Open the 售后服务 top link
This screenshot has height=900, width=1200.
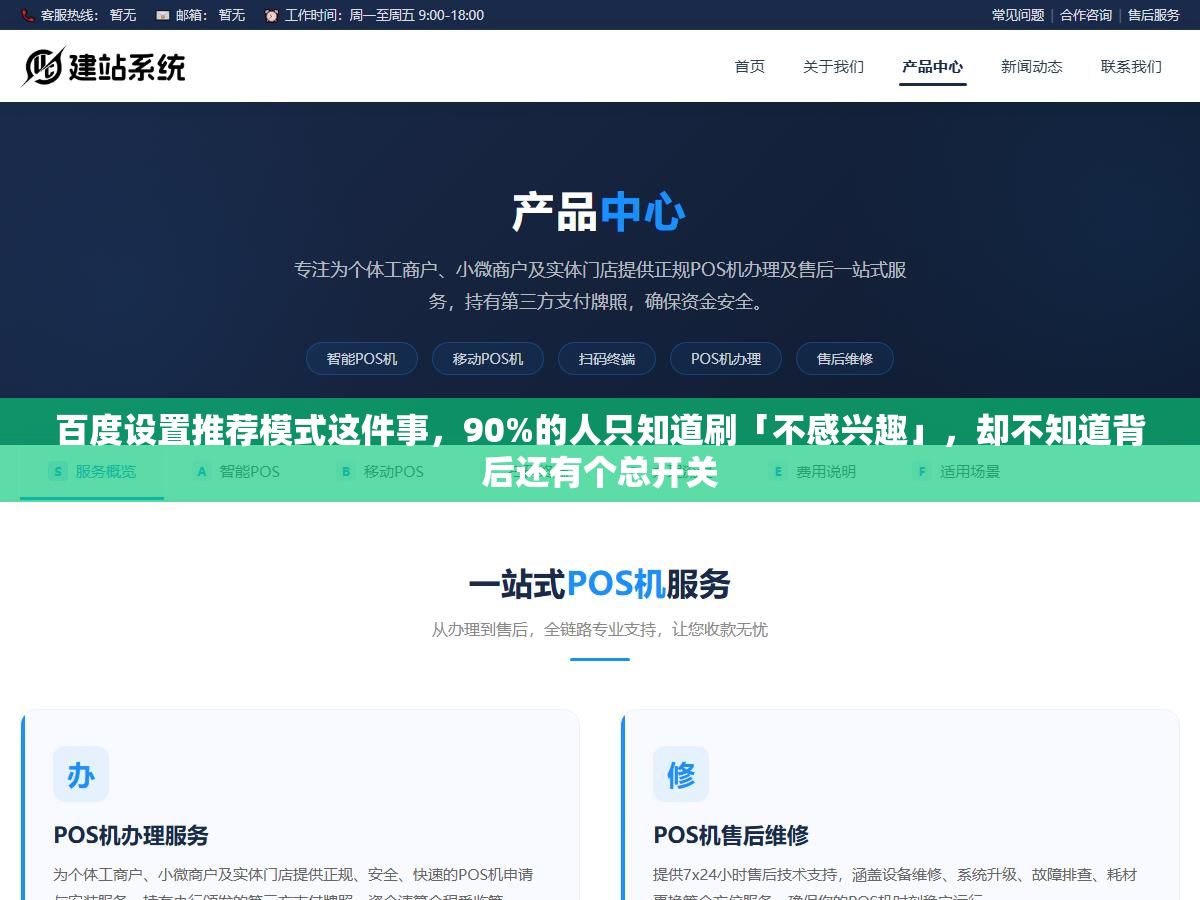tap(1154, 15)
